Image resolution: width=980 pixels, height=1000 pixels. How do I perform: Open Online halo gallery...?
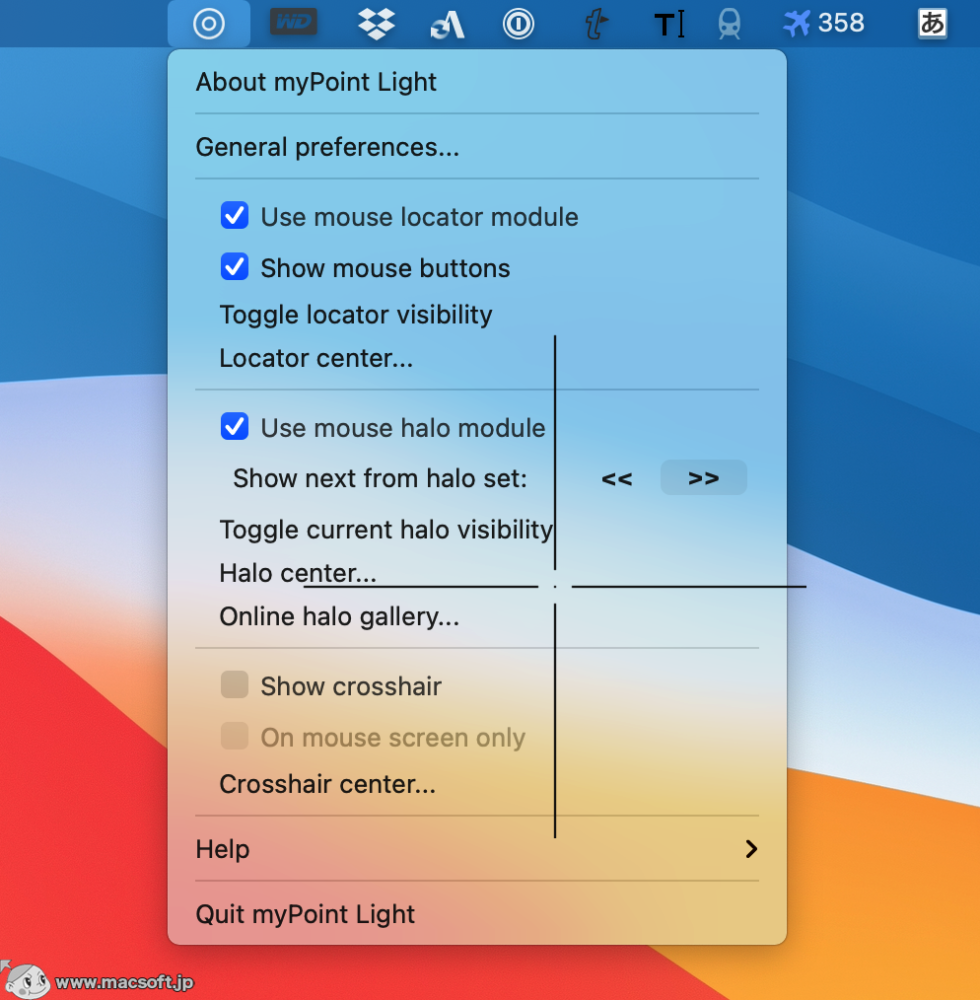tap(339, 617)
